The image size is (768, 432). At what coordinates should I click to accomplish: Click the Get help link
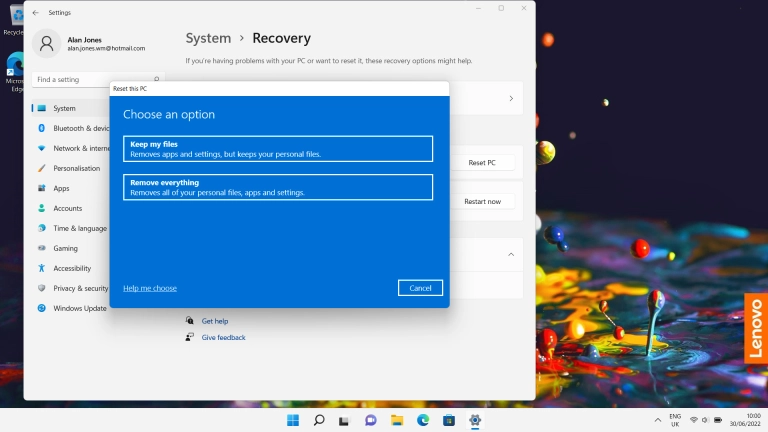(215, 321)
